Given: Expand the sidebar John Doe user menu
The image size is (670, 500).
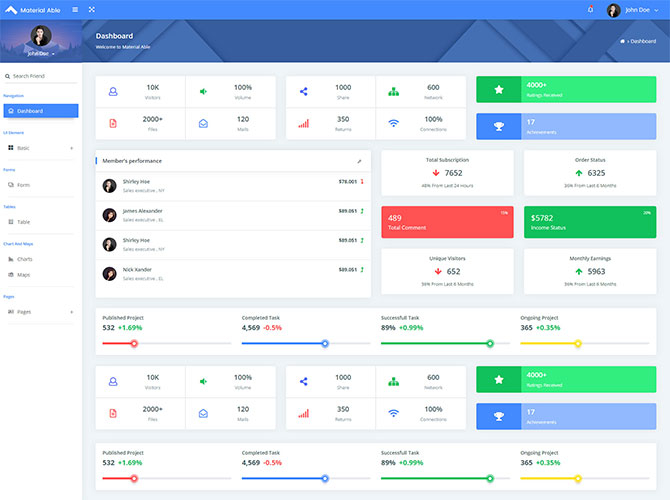Looking at the screenshot, I should (41, 54).
